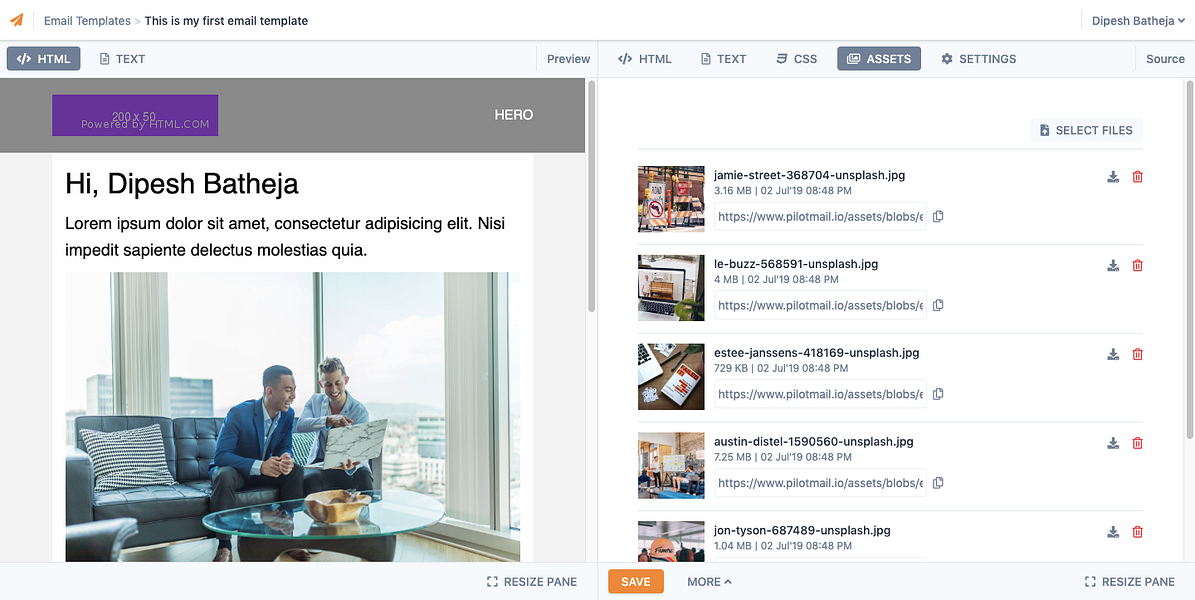
Task: Expand the MORE menu
Action: [709, 582]
